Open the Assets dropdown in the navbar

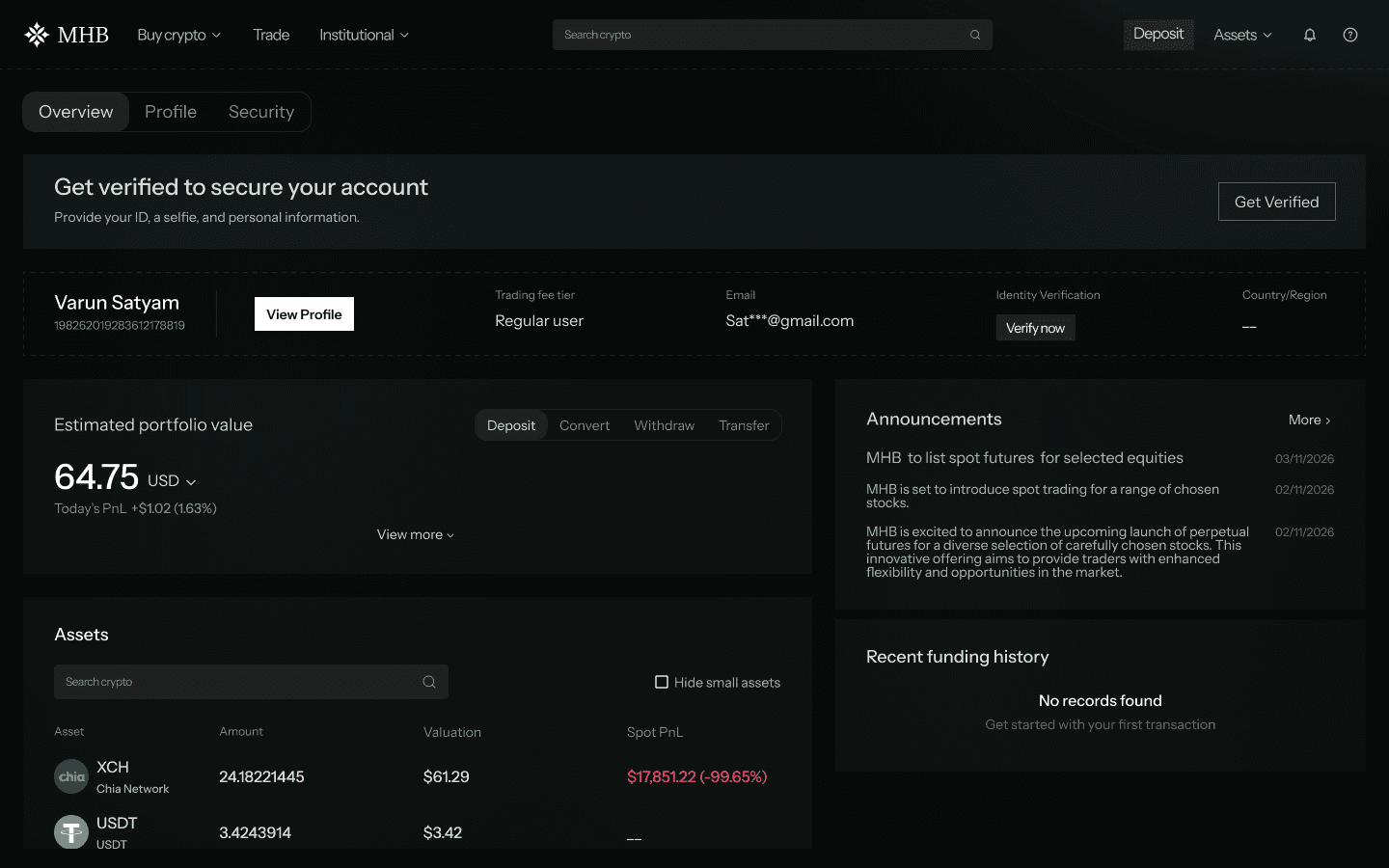1242,34
